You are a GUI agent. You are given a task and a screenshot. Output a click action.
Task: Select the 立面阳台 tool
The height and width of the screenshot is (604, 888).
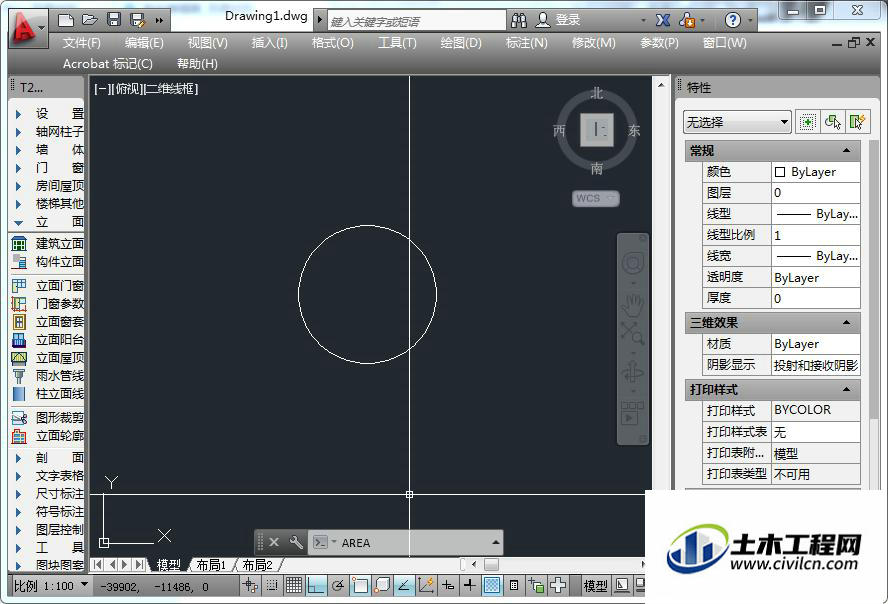pos(48,340)
